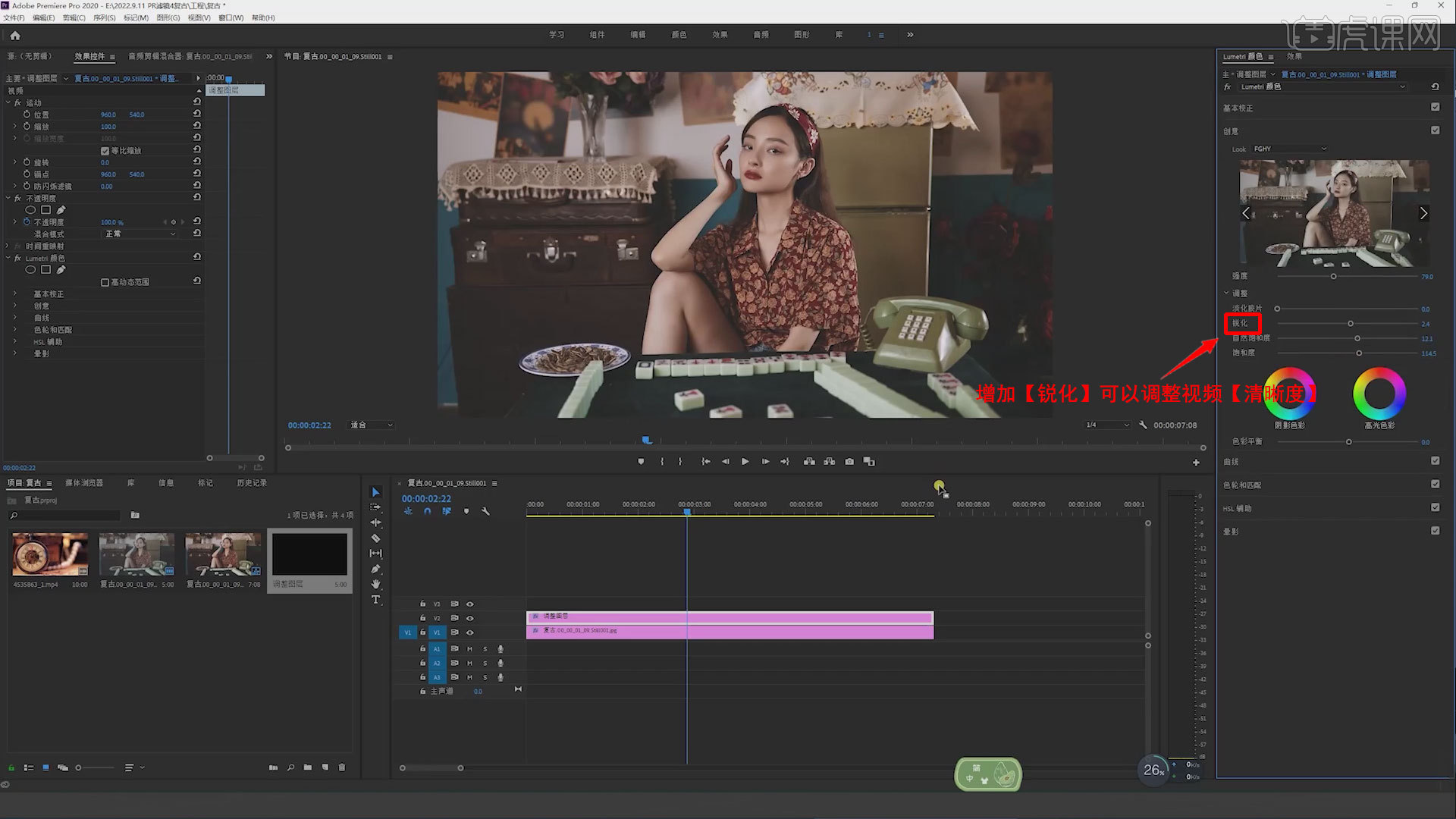The width and height of the screenshot is (1456, 819).
Task: Switch to the 颜色 workspace tab
Action: click(x=679, y=35)
